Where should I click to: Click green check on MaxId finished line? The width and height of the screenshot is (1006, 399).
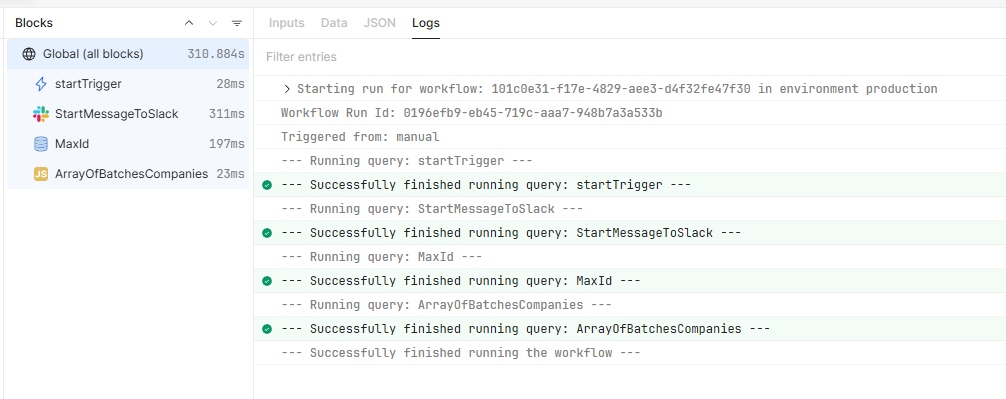(x=267, y=281)
